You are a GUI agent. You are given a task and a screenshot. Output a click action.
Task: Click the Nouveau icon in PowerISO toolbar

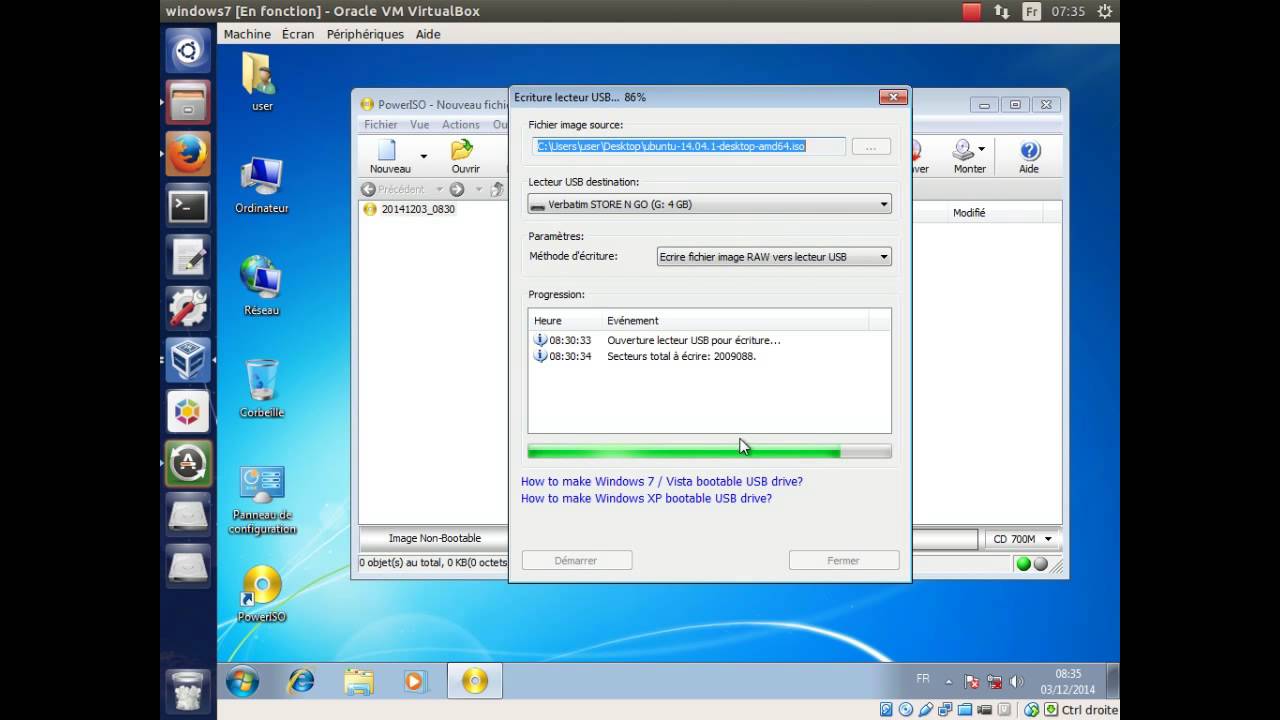coord(387,150)
